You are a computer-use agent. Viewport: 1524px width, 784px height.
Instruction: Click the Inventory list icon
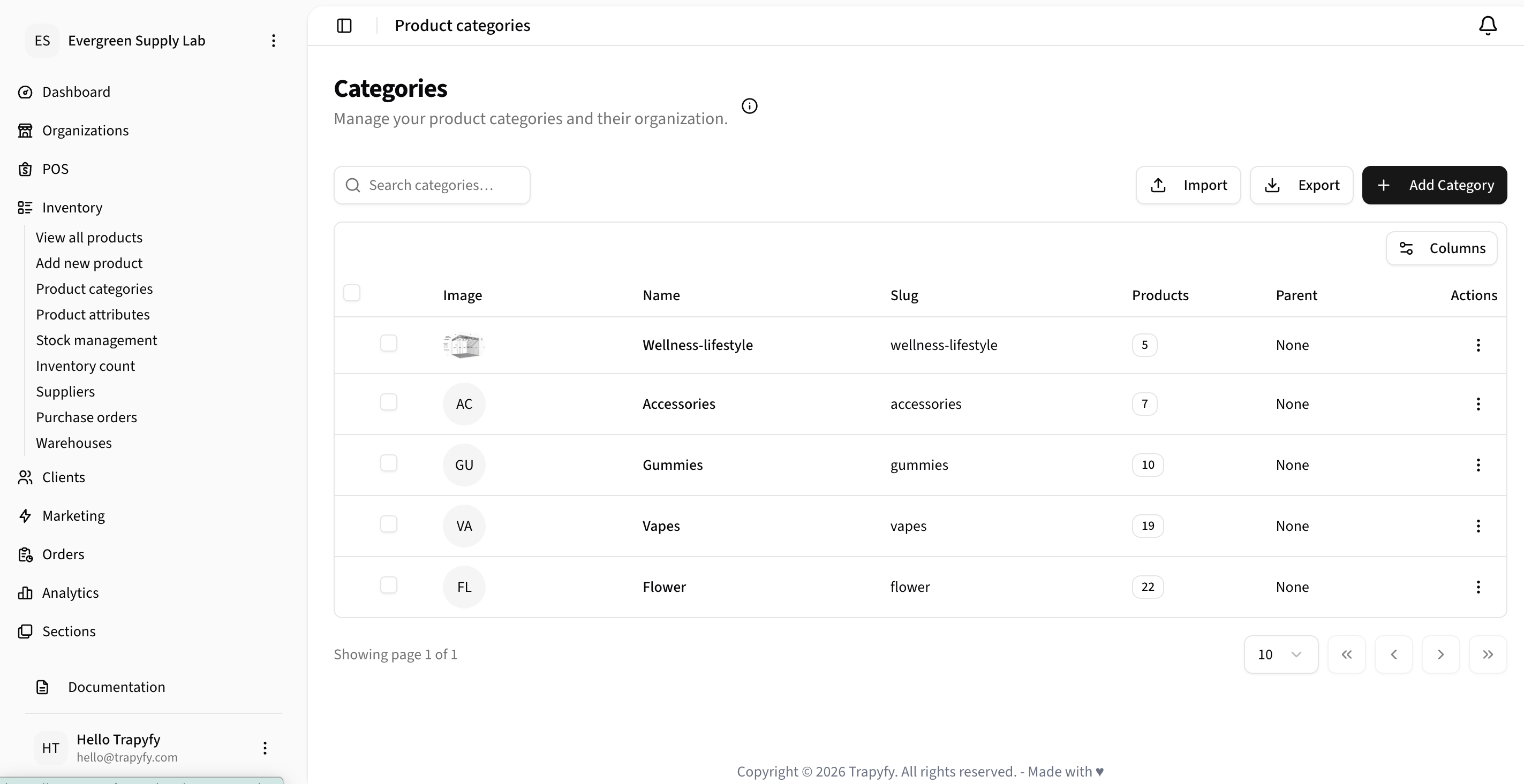tap(25, 208)
